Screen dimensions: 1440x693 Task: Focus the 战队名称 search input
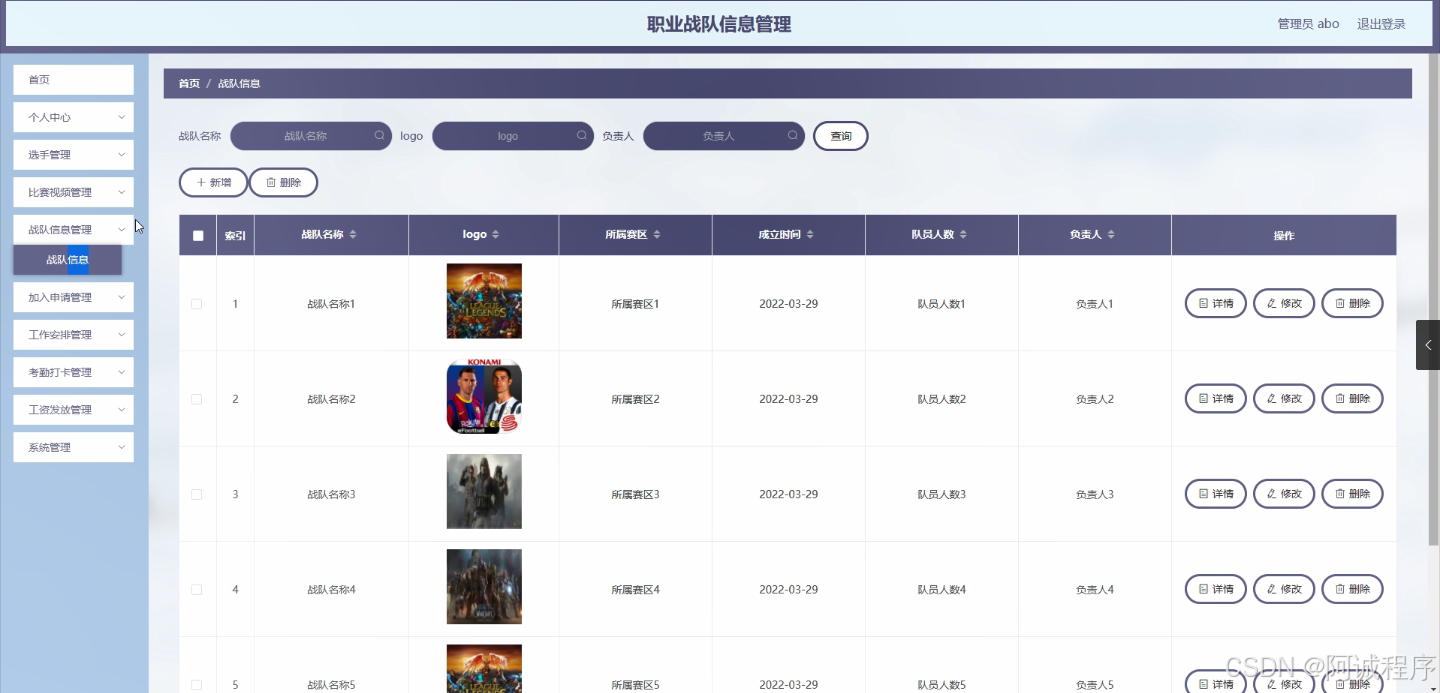coord(311,136)
